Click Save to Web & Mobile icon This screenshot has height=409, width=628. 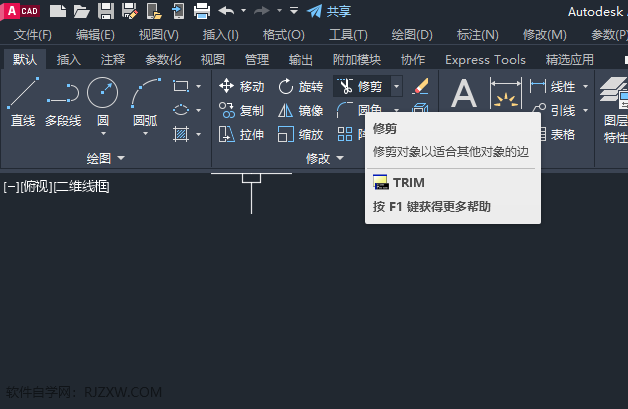point(178,11)
